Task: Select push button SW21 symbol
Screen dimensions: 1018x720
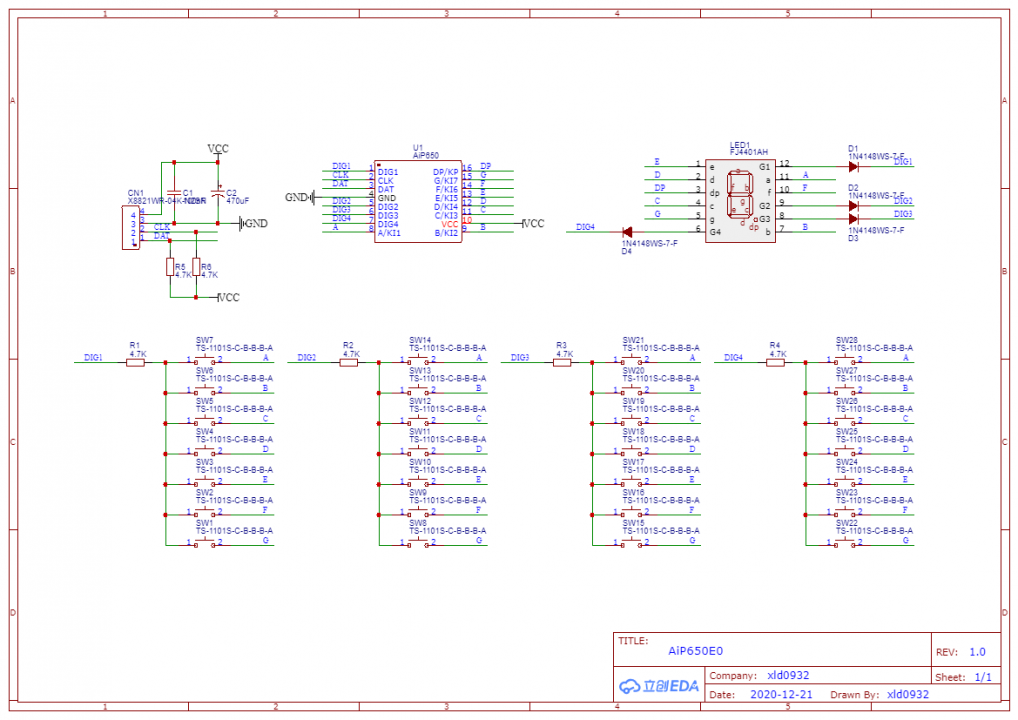Action: pyautogui.click(x=632, y=360)
